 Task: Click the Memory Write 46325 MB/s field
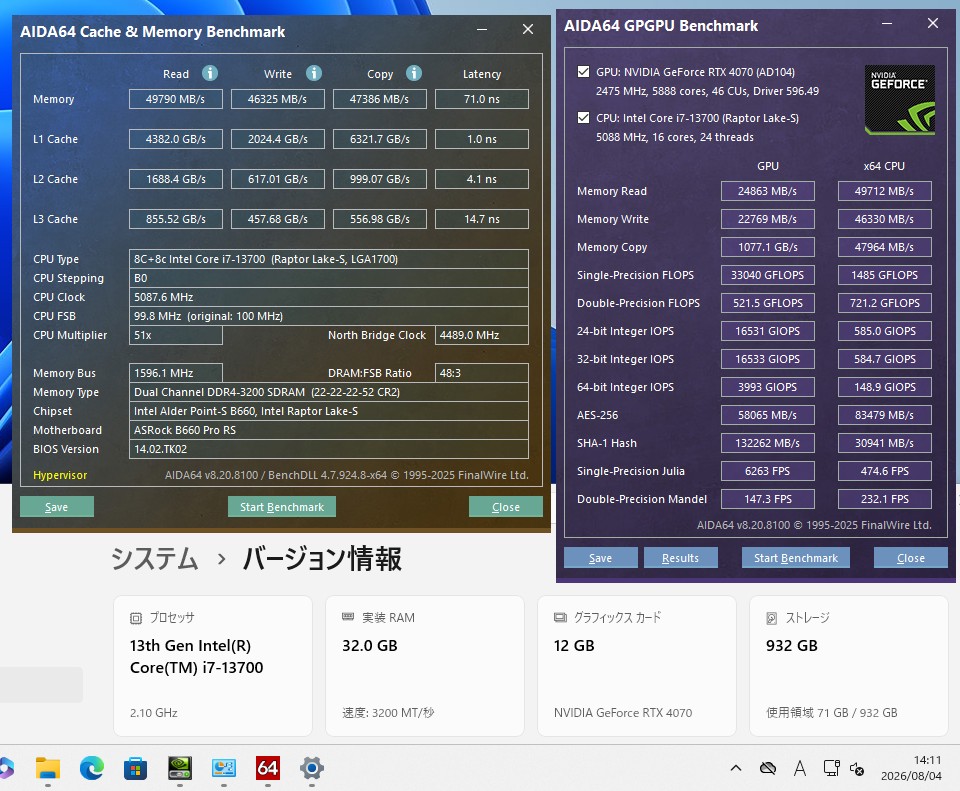pos(277,99)
